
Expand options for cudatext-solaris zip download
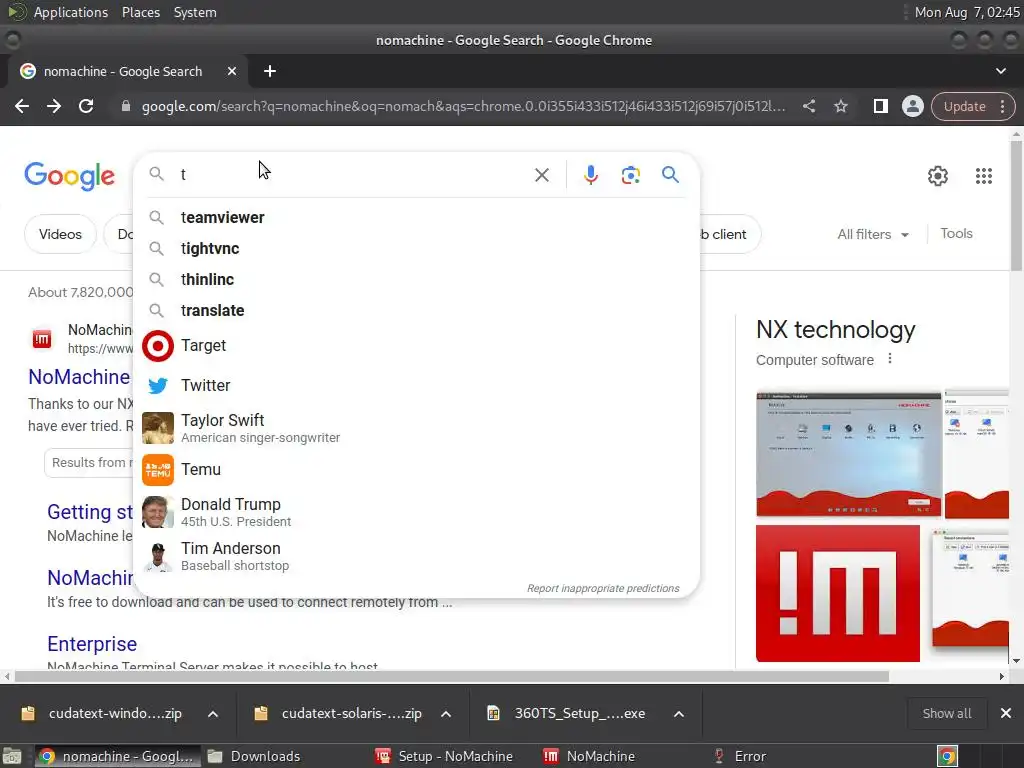pyautogui.click(x=446, y=714)
